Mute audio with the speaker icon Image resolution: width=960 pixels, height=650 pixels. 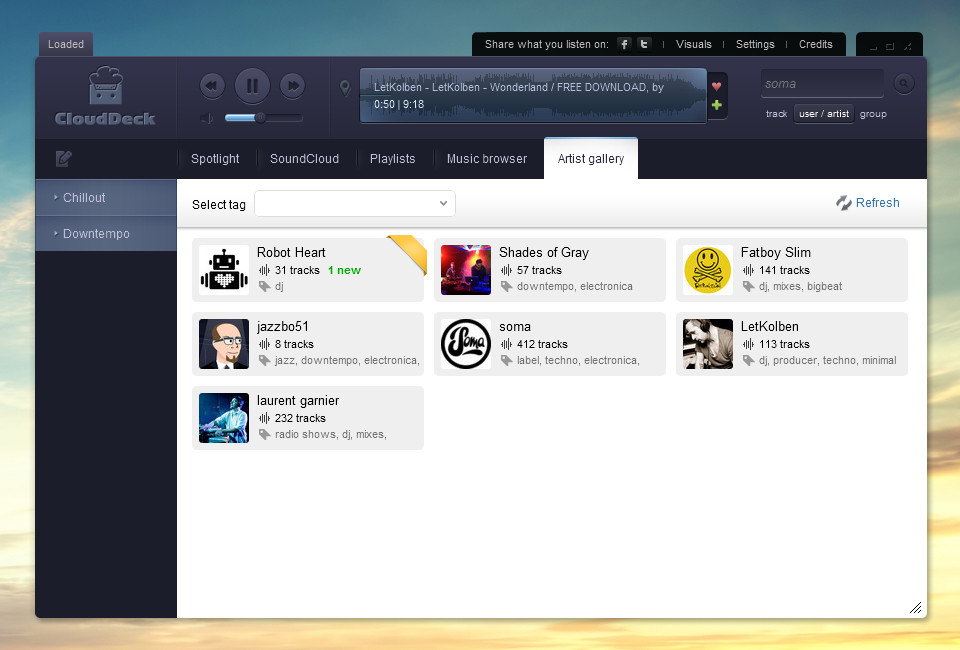[x=206, y=118]
